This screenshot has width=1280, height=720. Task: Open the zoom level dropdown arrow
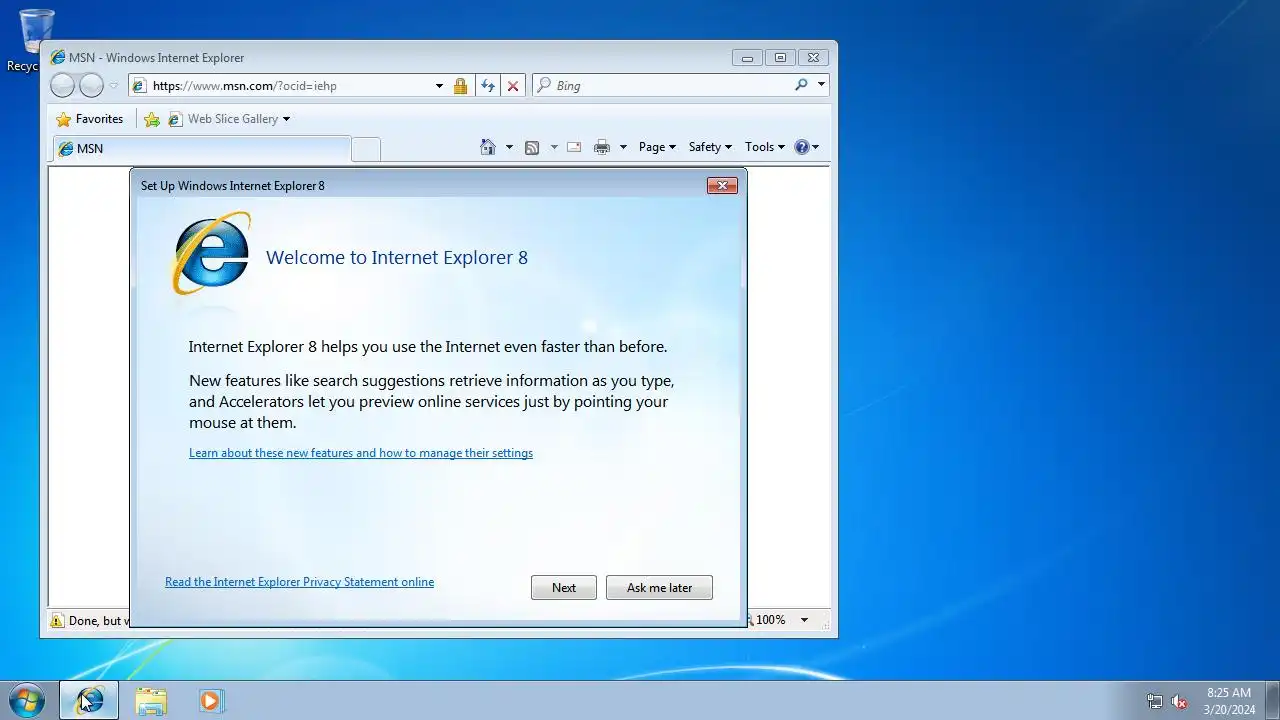804,620
